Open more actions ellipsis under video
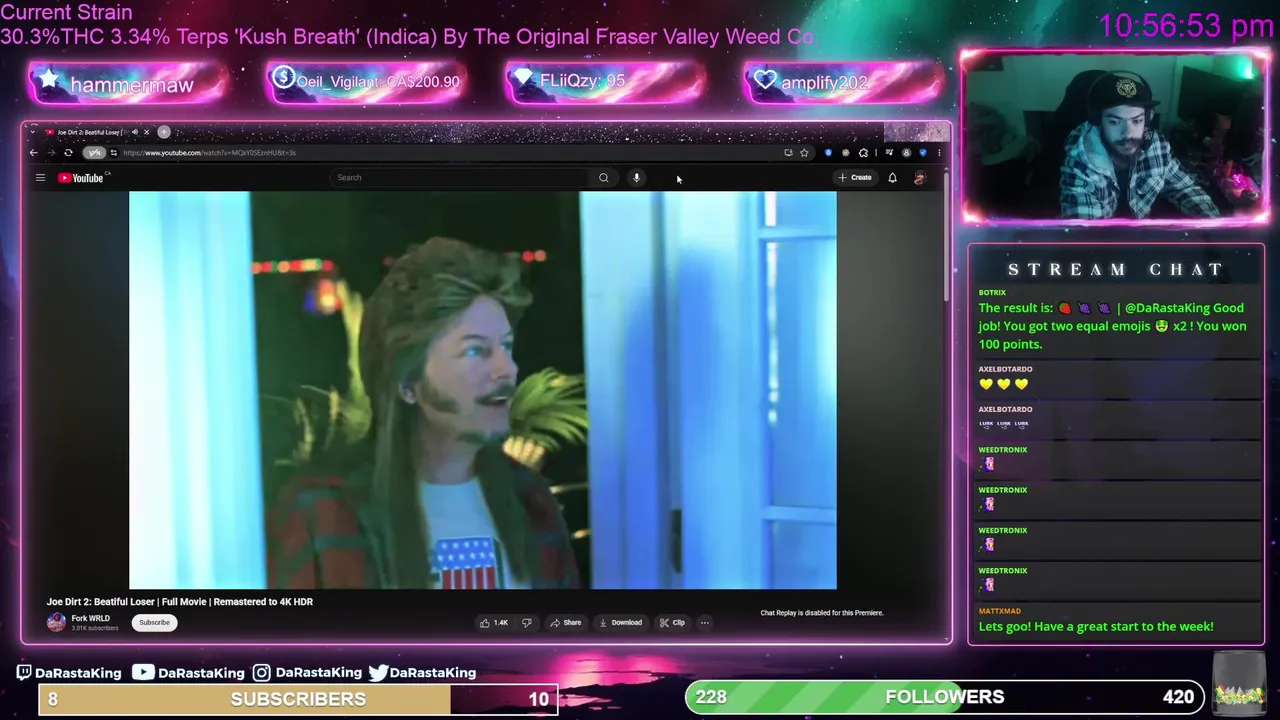1280x720 pixels. click(x=704, y=623)
